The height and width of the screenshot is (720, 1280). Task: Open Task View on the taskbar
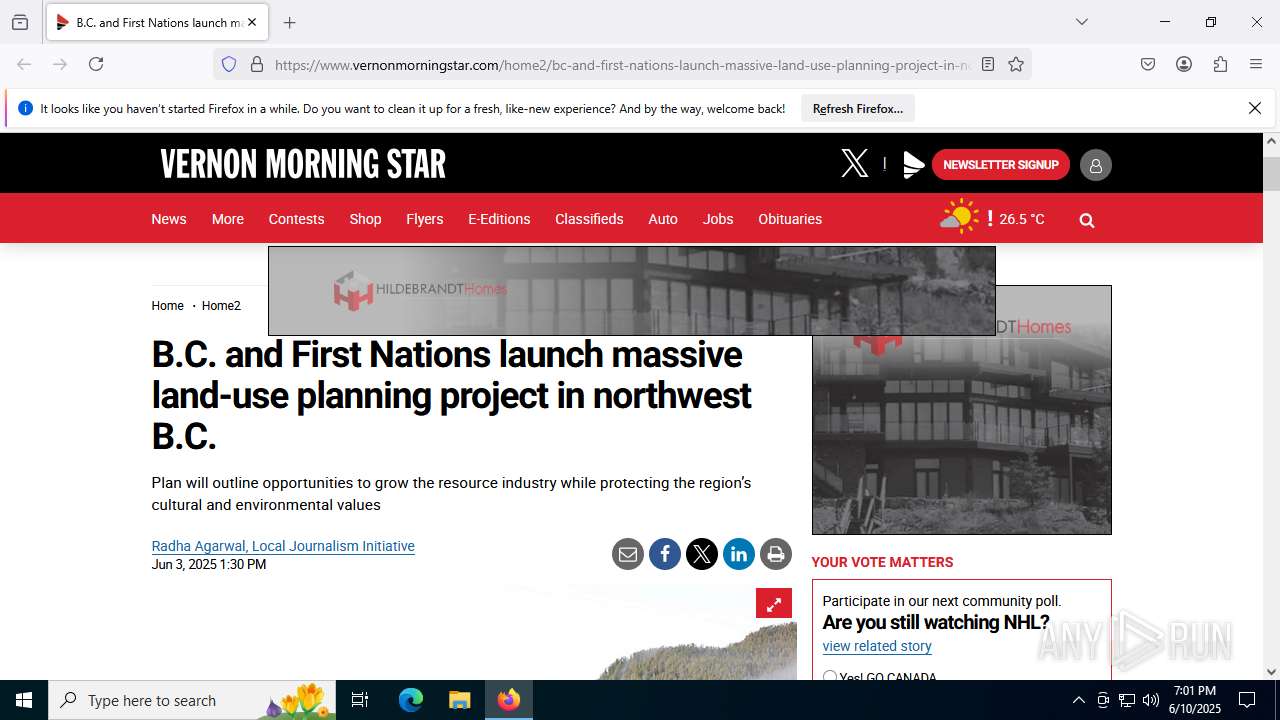(x=360, y=700)
